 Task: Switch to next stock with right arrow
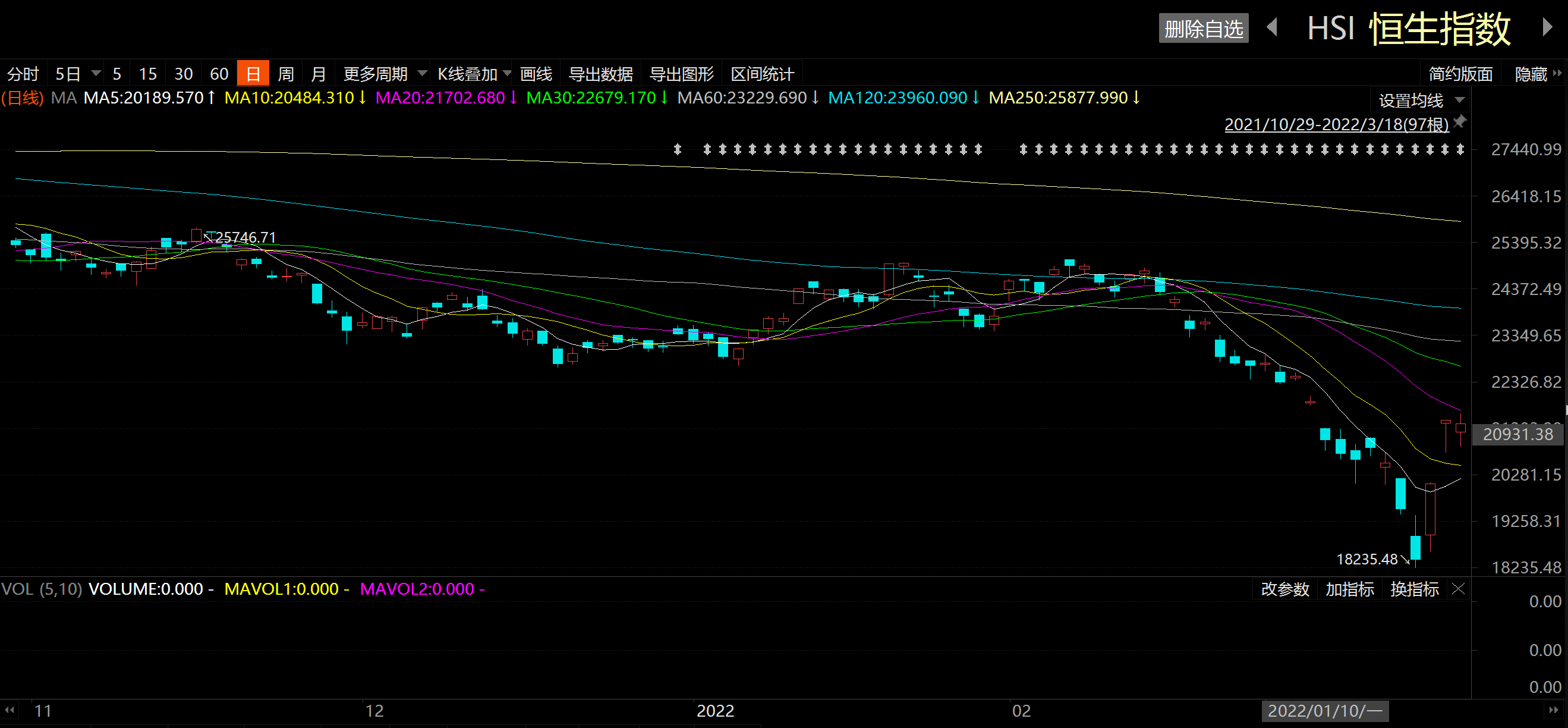coord(1547,27)
